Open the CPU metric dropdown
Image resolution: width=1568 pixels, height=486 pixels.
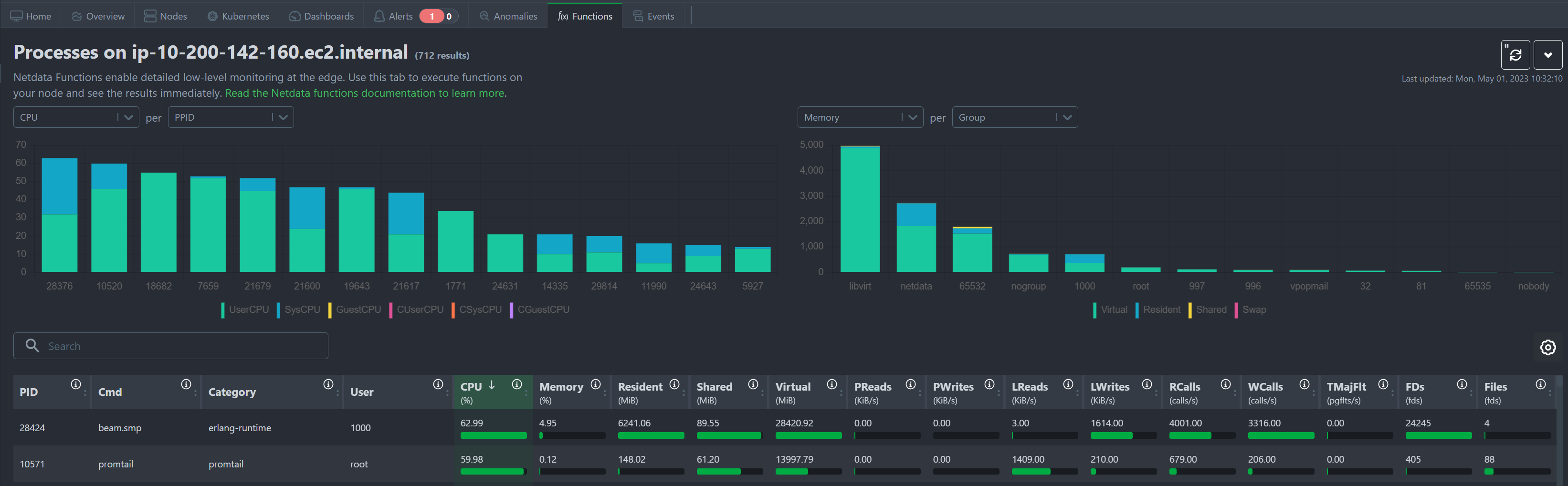tap(76, 117)
